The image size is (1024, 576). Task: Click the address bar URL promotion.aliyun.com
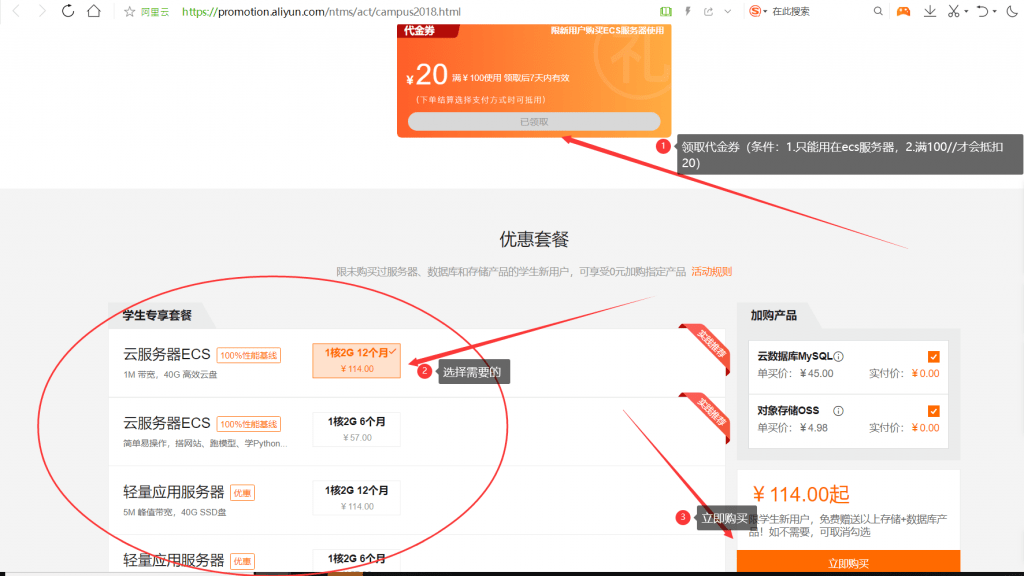click(x=321, y=12)
